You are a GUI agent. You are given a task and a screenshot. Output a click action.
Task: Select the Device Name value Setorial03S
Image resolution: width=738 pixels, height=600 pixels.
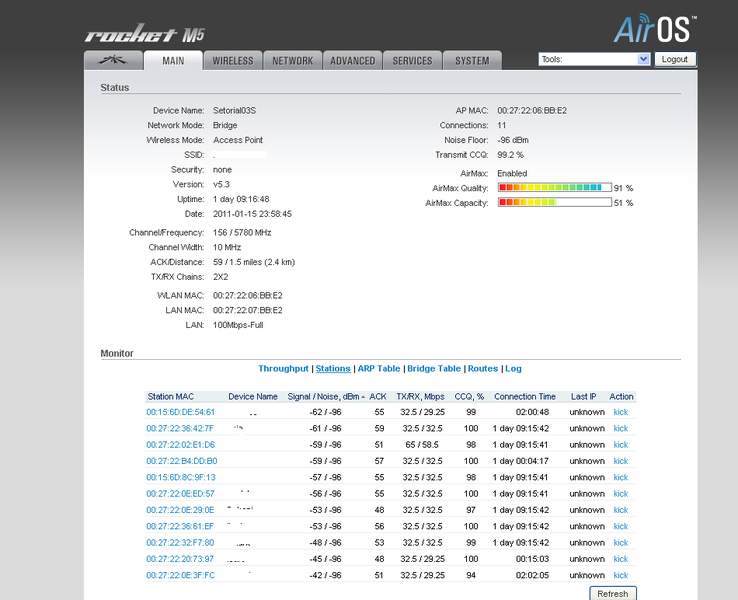pos(234,110)
